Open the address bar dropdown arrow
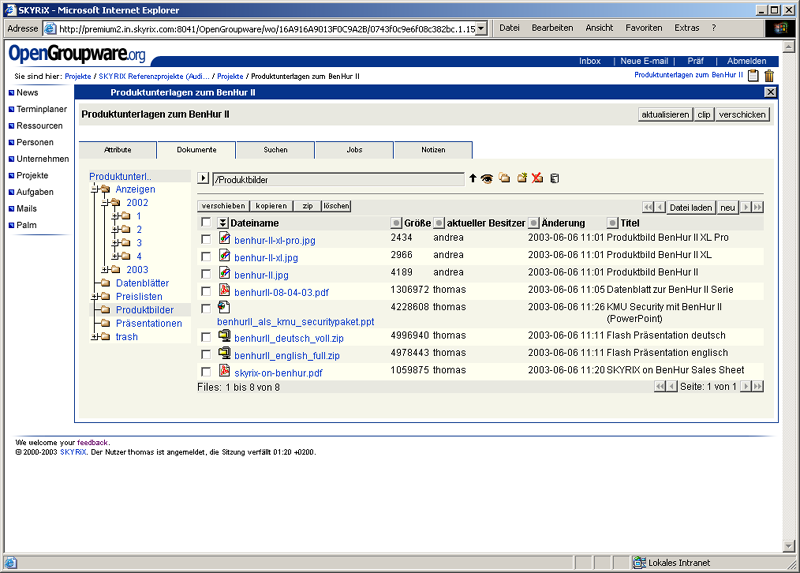This screenshot has height=573, width=800. pos(481,29)
